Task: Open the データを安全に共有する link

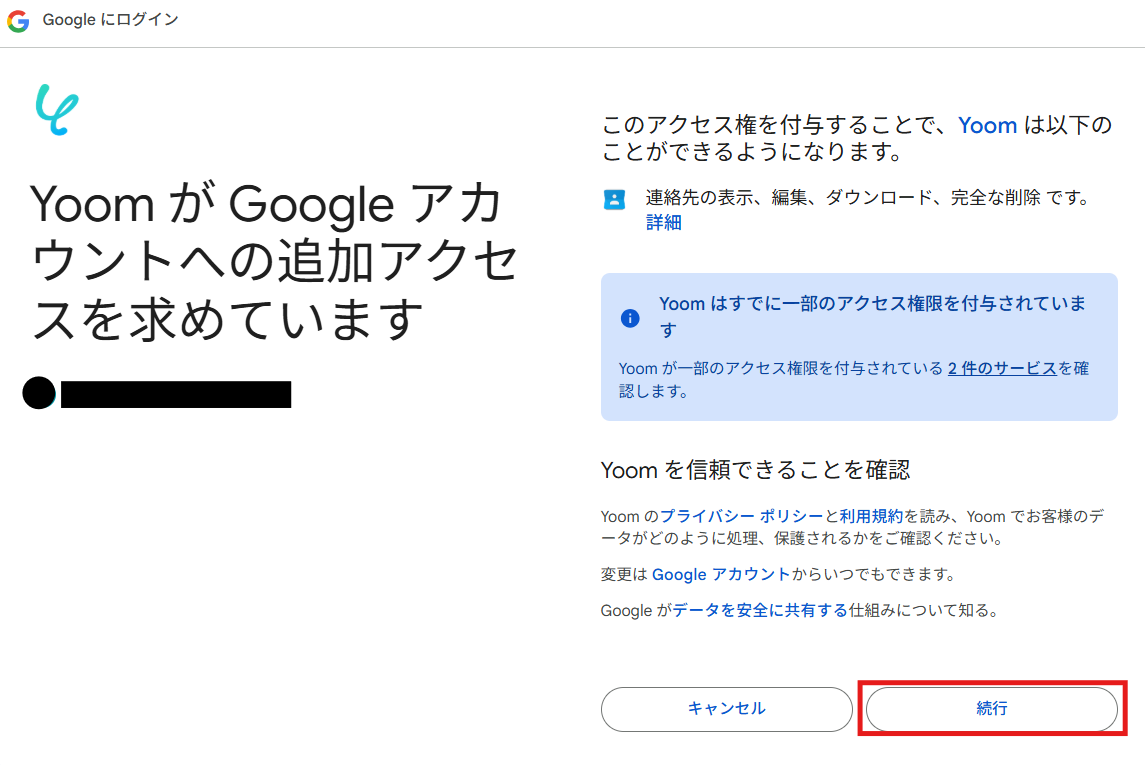Action: pos(760,610)
